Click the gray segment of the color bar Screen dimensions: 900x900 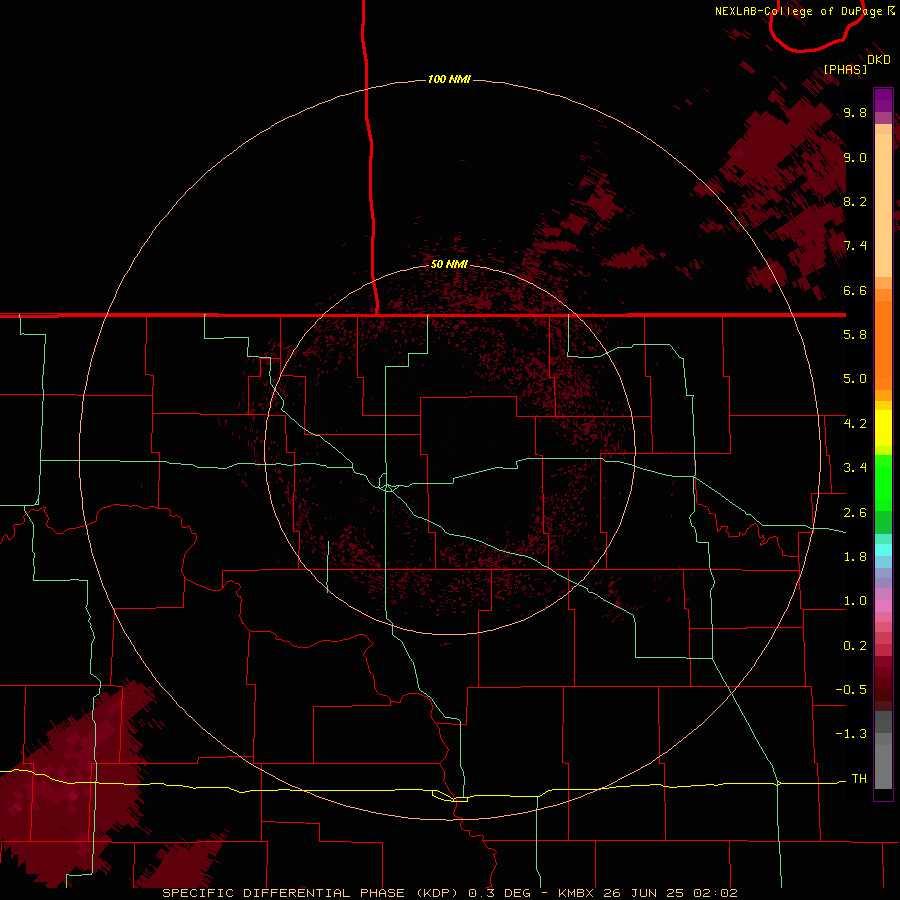click(x=883, y=750)
